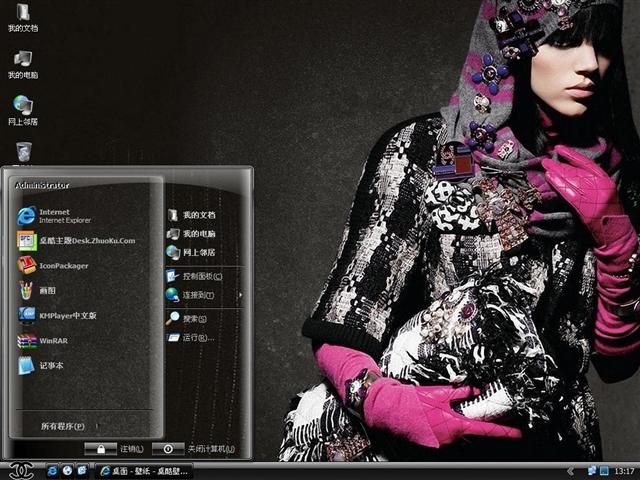Expand the 连接到(T) submenu
Screen dimensions: 640x480
coord(204,295)
